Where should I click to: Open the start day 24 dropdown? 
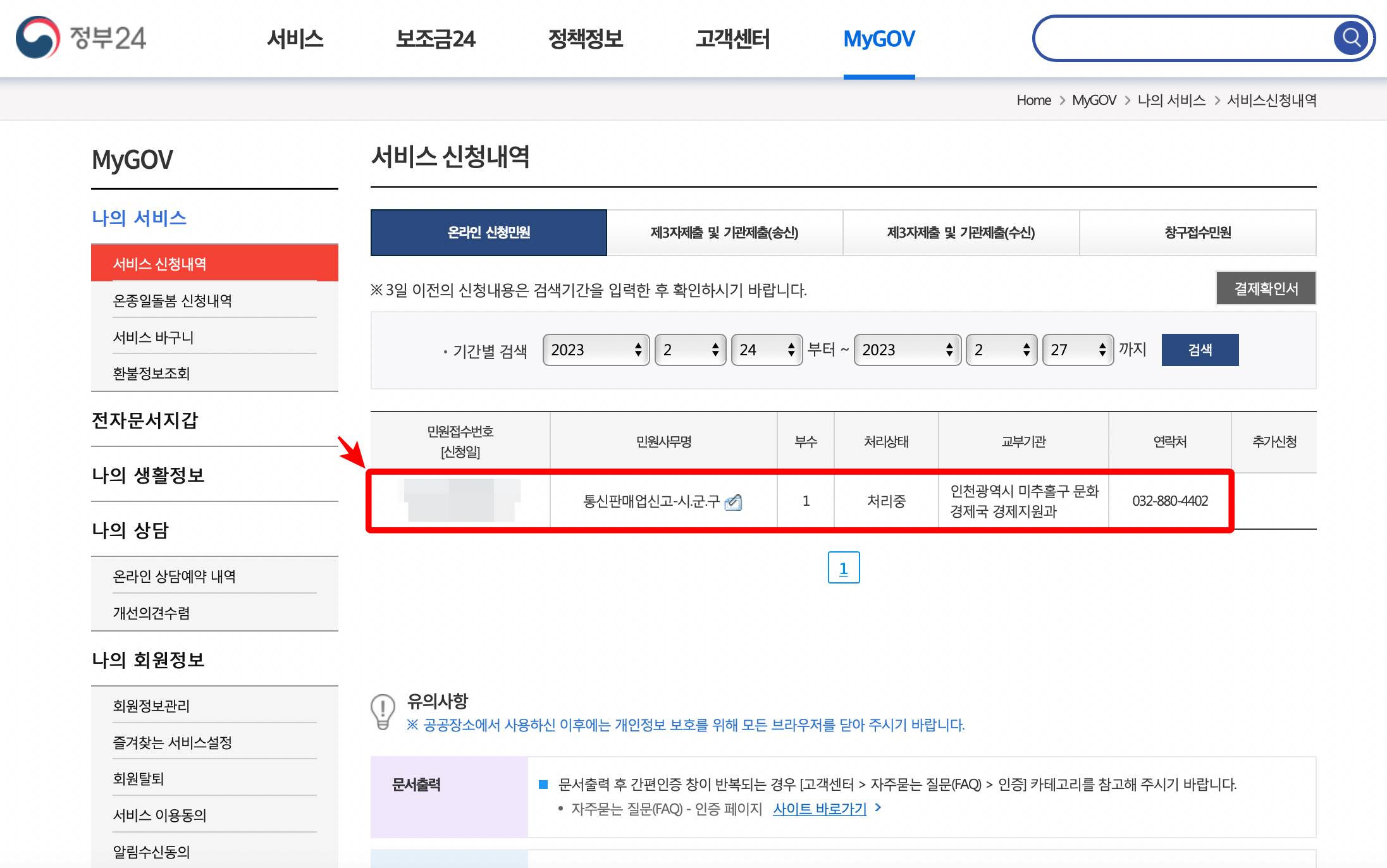766,350
